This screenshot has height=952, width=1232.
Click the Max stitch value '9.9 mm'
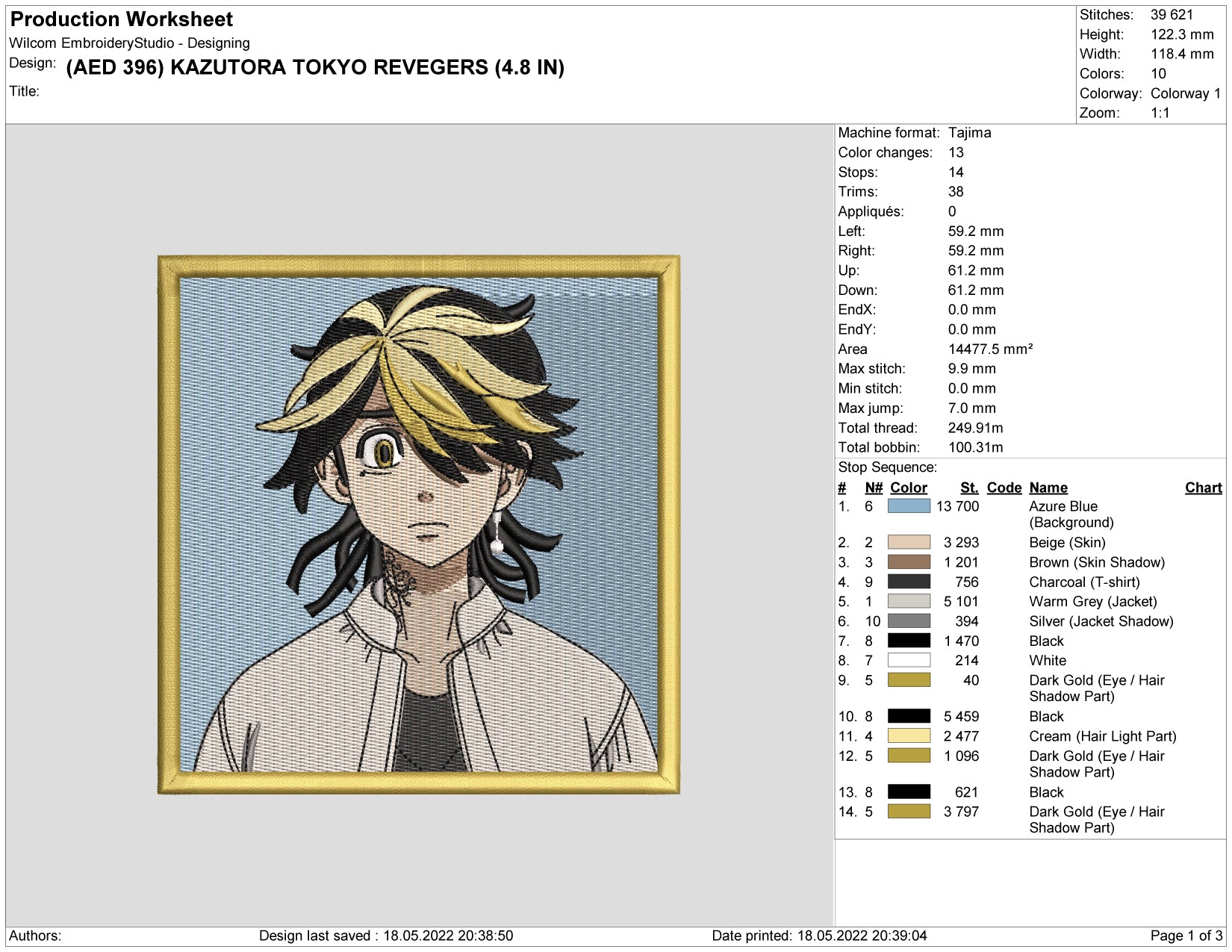click(x=972, y=369)
